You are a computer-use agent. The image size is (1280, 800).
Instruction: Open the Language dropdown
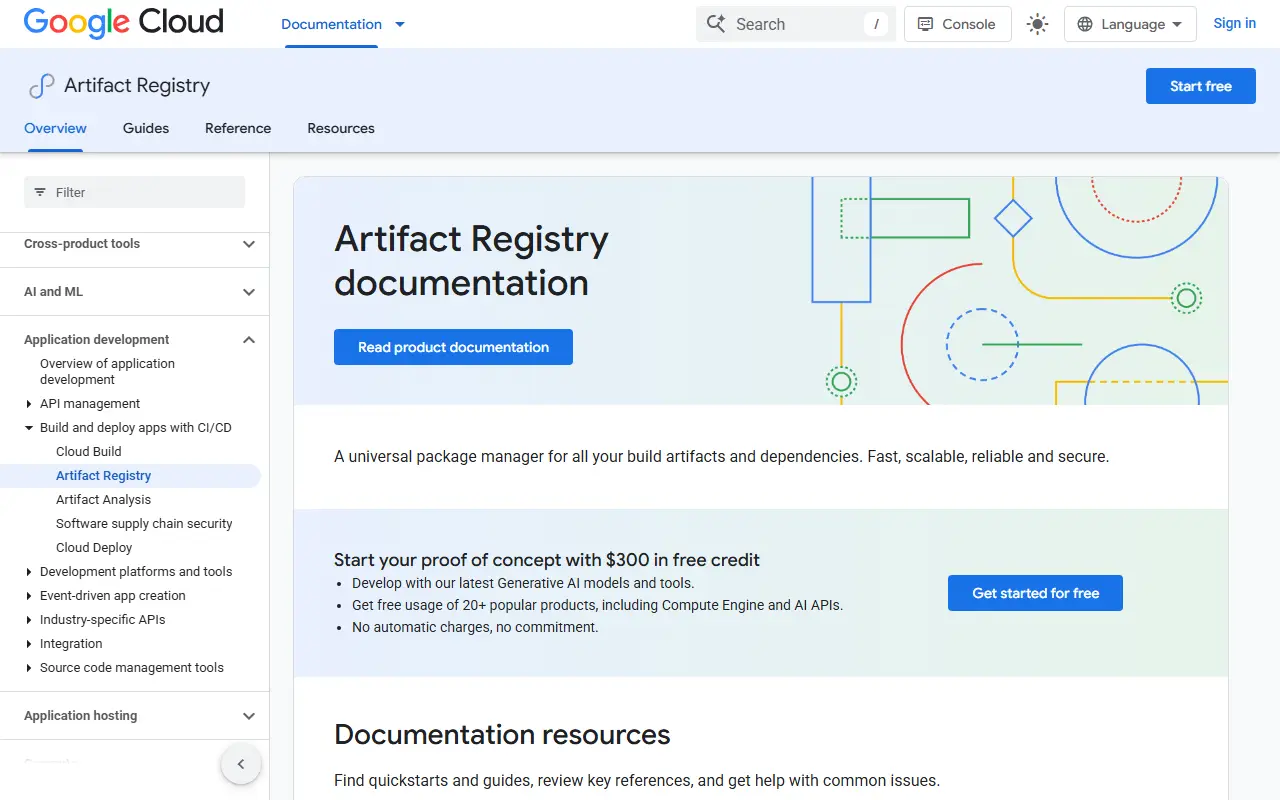[x=1130, y=24]
